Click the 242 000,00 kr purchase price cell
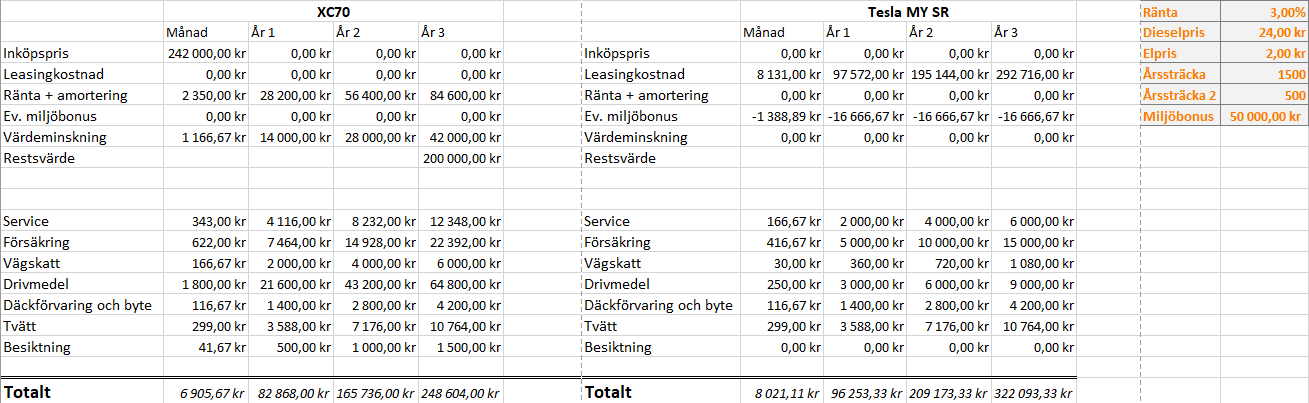Screen dimensions: 1309x403 [206, 53]
